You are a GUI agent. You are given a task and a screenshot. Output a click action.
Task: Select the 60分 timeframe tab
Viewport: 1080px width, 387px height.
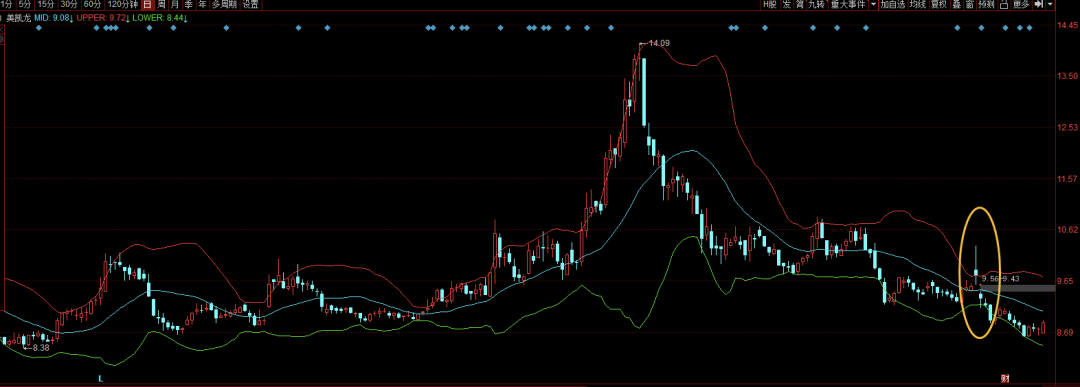pyautogui.click(x=92, y=4)
